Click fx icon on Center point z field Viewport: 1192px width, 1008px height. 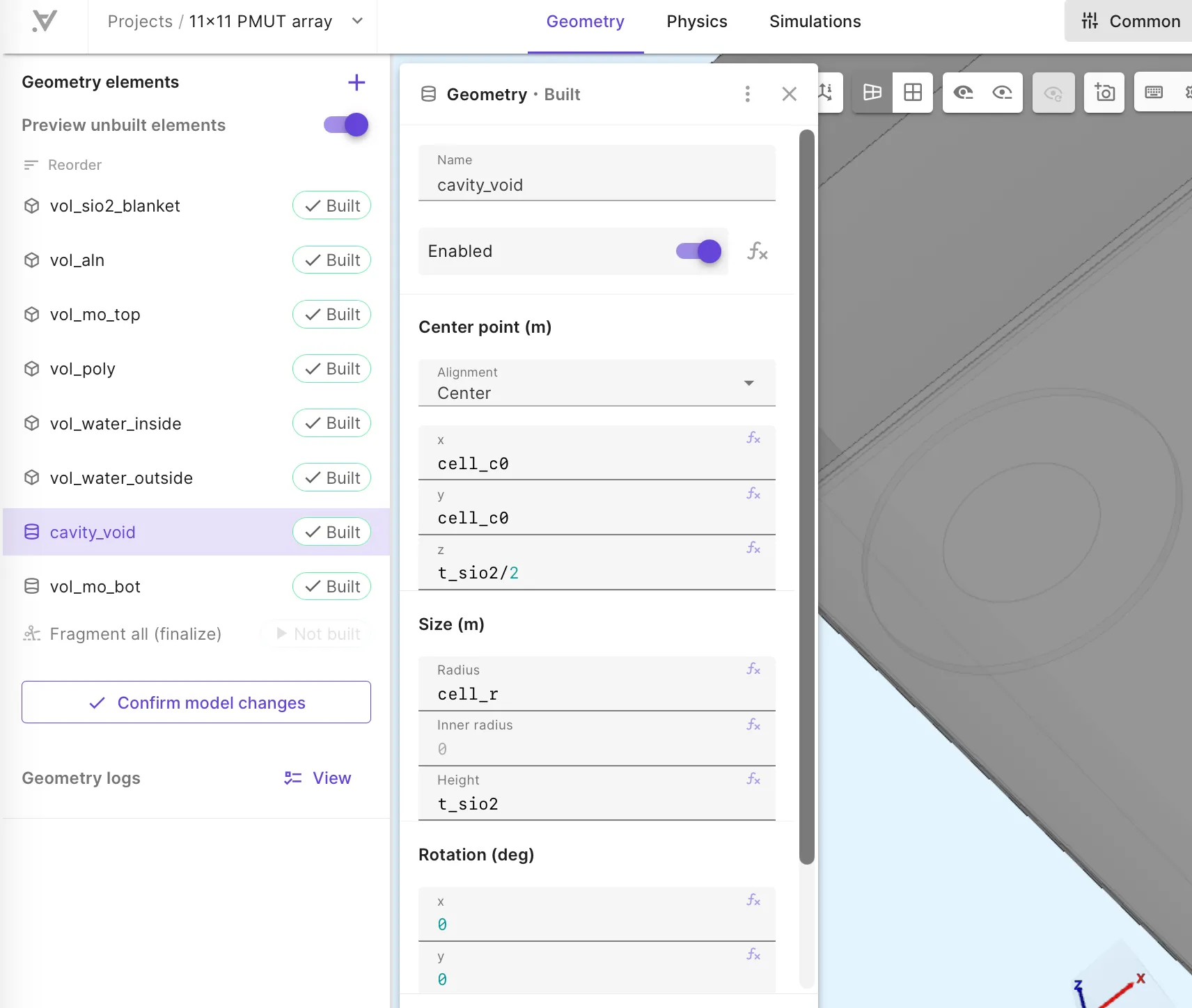click(x=753, y=548)
